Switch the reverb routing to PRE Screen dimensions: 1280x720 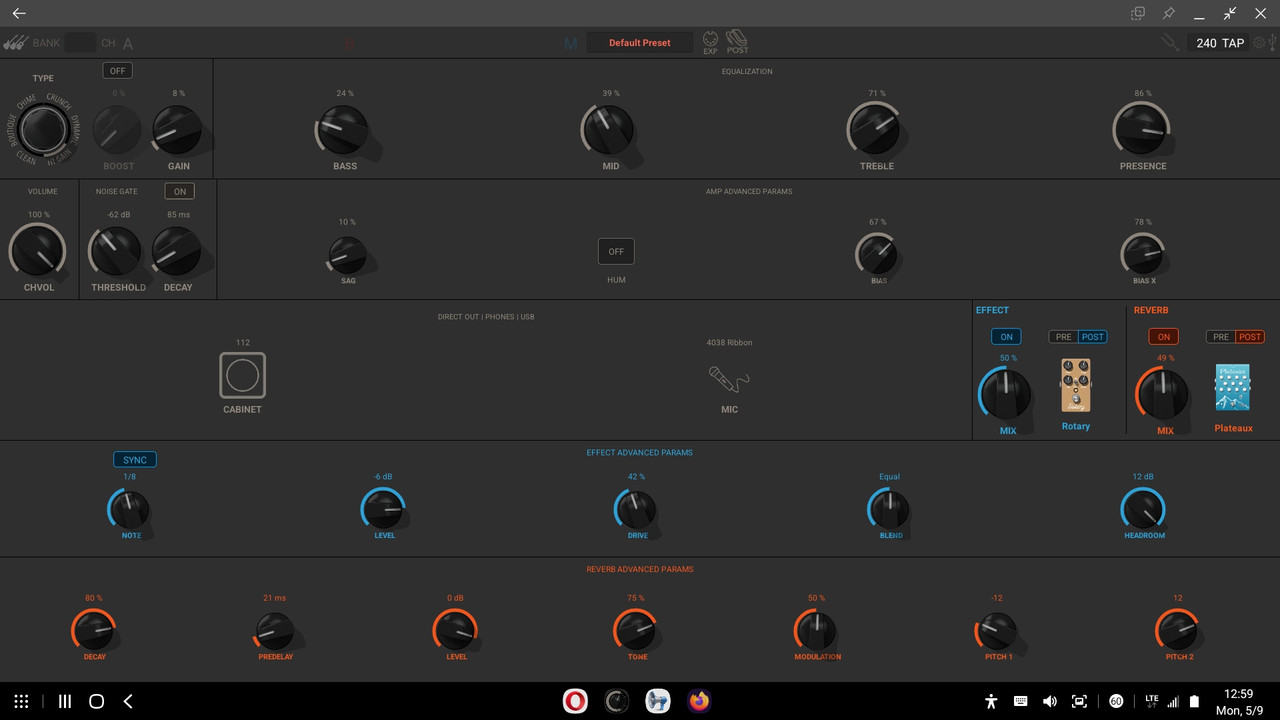click(1220, 337)
